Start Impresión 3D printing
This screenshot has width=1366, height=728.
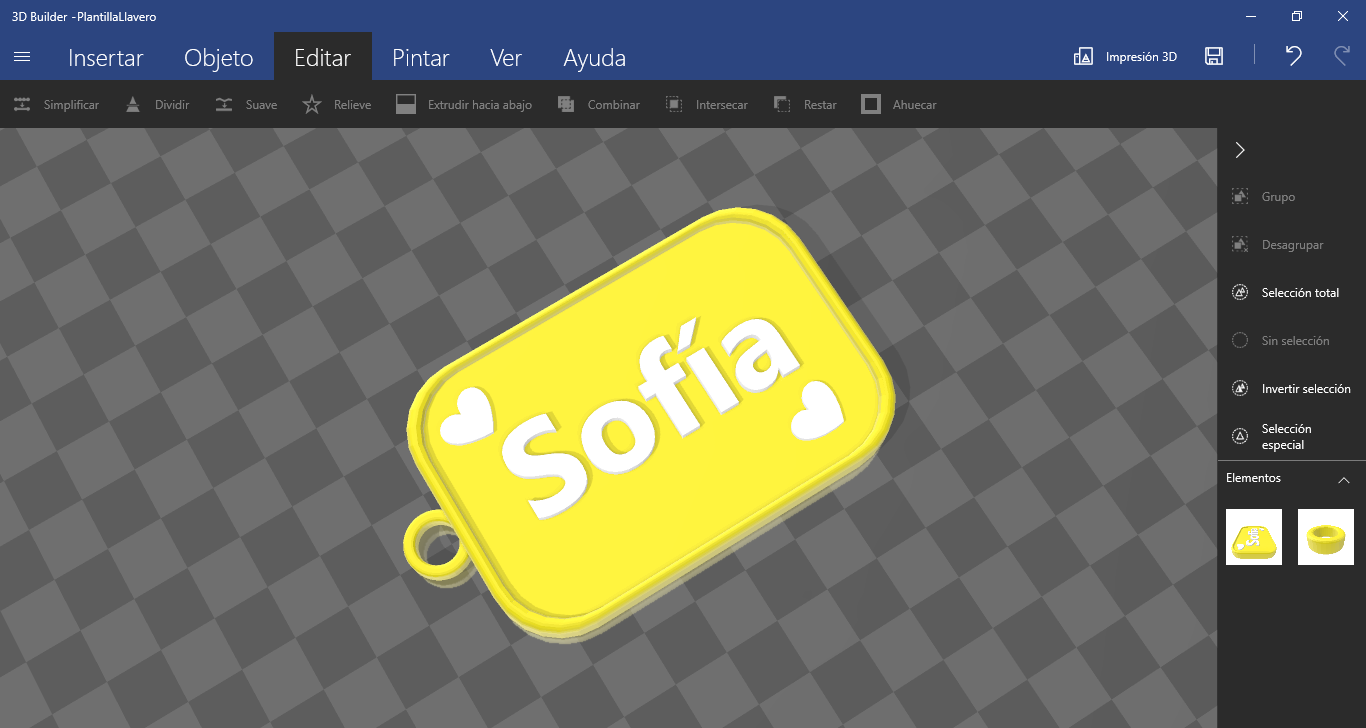1124,56
